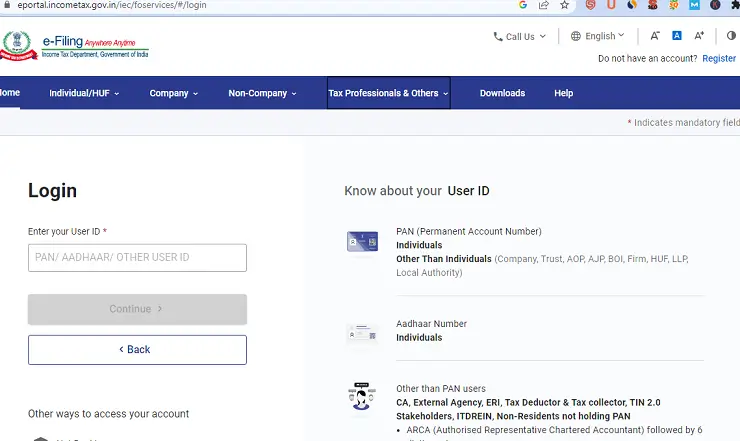Open the dark K profile extension icon

coord(715,5)
